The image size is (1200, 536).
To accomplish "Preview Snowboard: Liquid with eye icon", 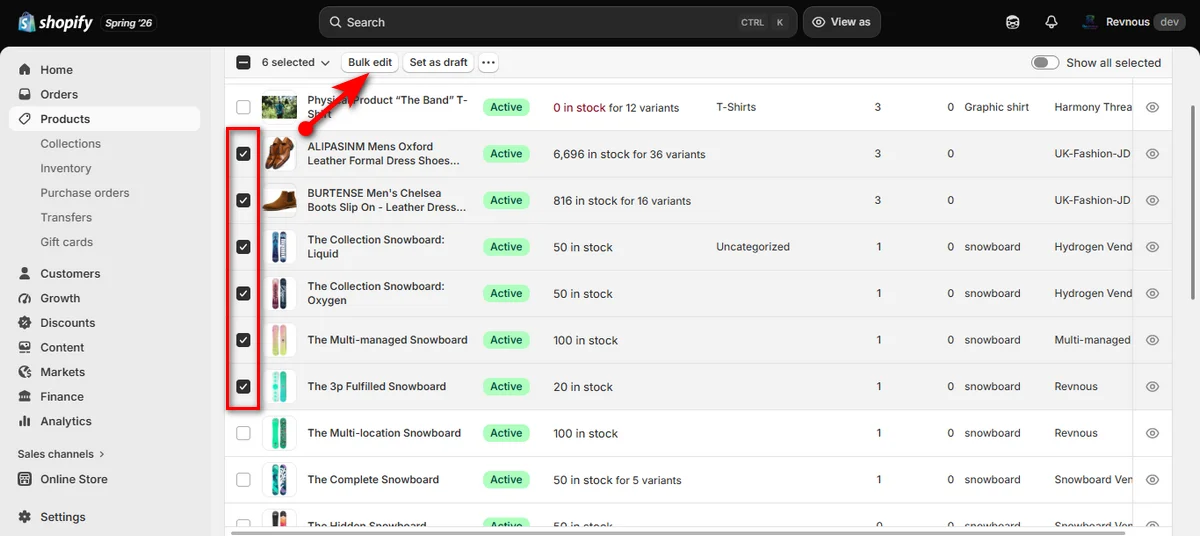I will (1152, 247).
